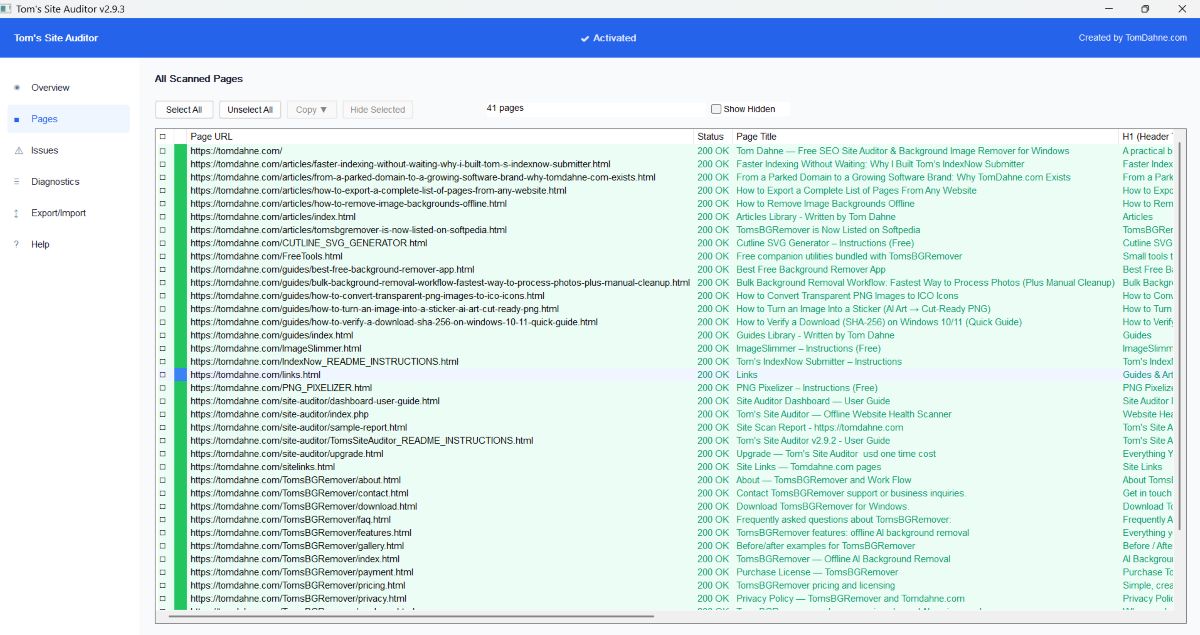Enable the Show Hidden checkbox
Image resolution: width=1200 pixels, height=635 pixels.
coord(716,108)
